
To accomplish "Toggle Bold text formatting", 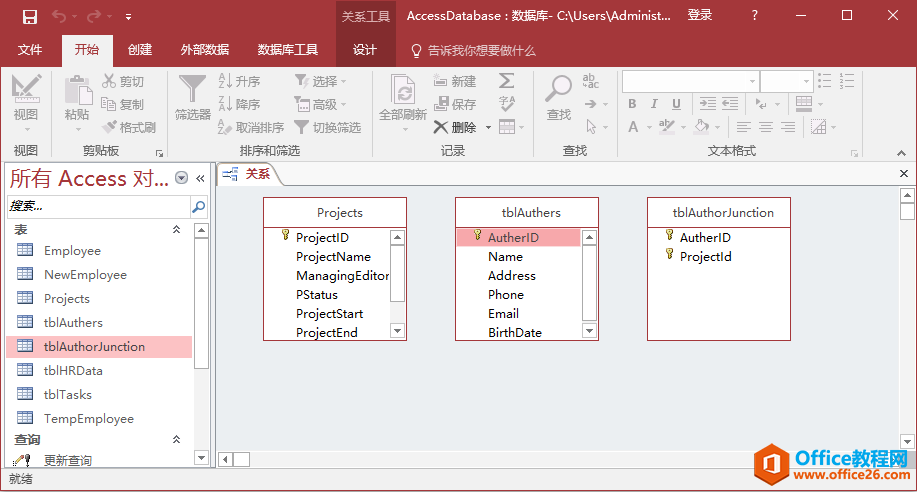I will point(632,104).
